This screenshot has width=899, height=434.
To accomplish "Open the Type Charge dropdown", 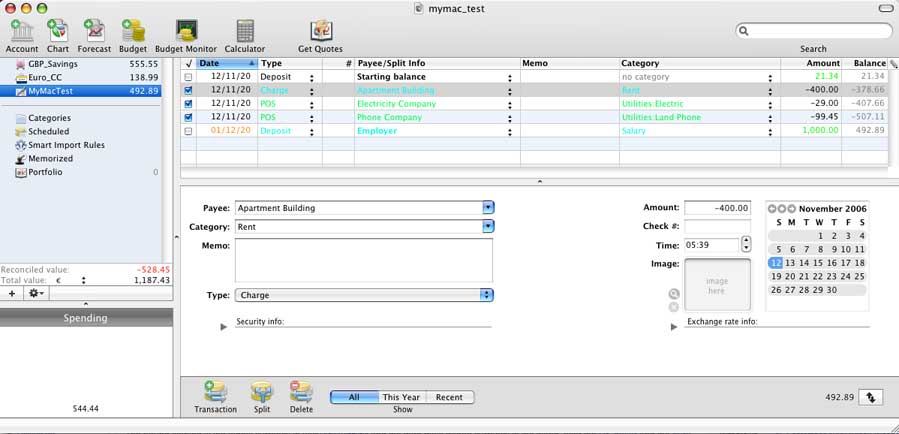I will coord(487,295).
